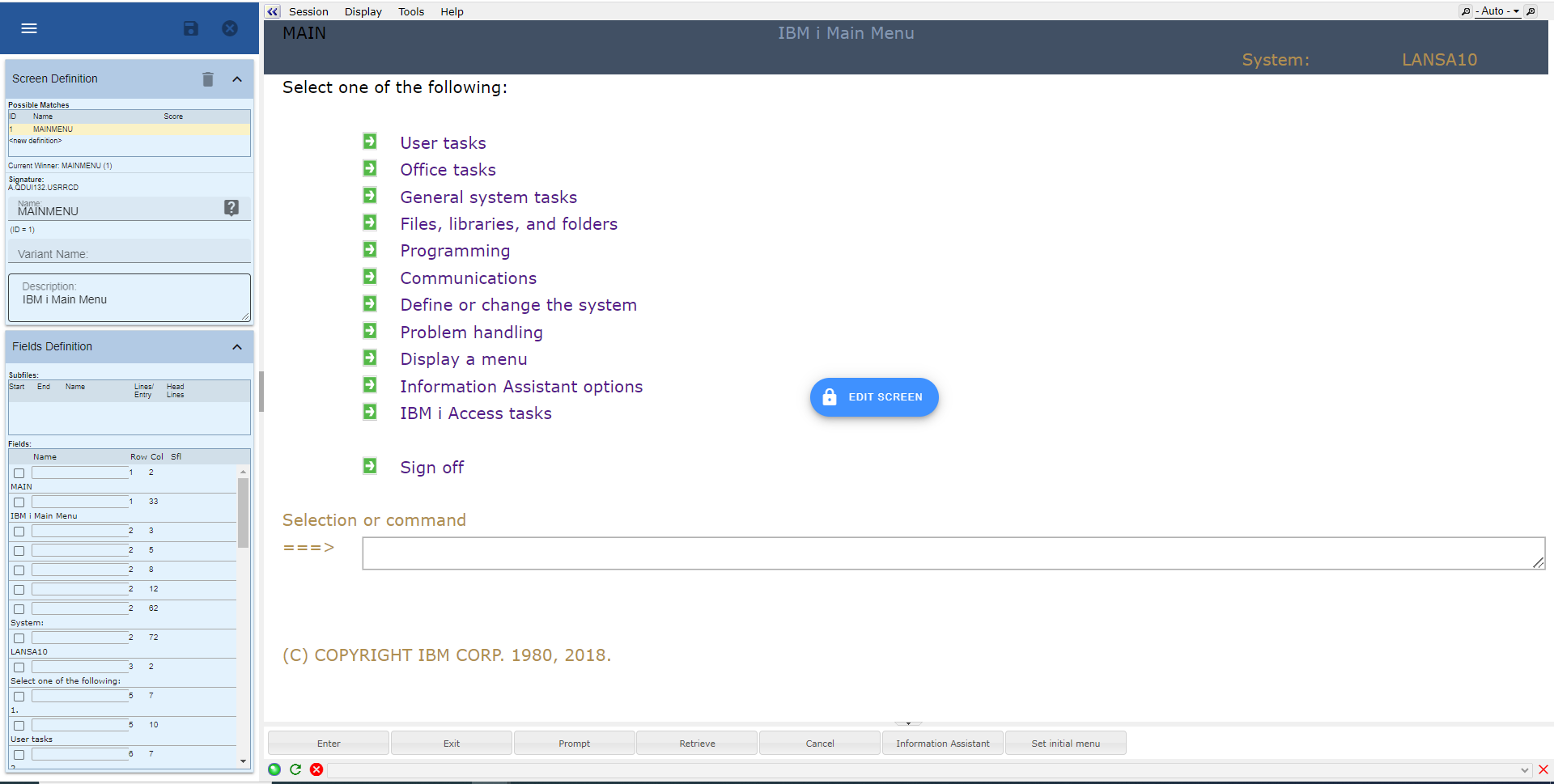The height and width of the screenshot is (784, 1554).
Task: Click the green refresh arrow in status bar
Action: coord(295,769)
